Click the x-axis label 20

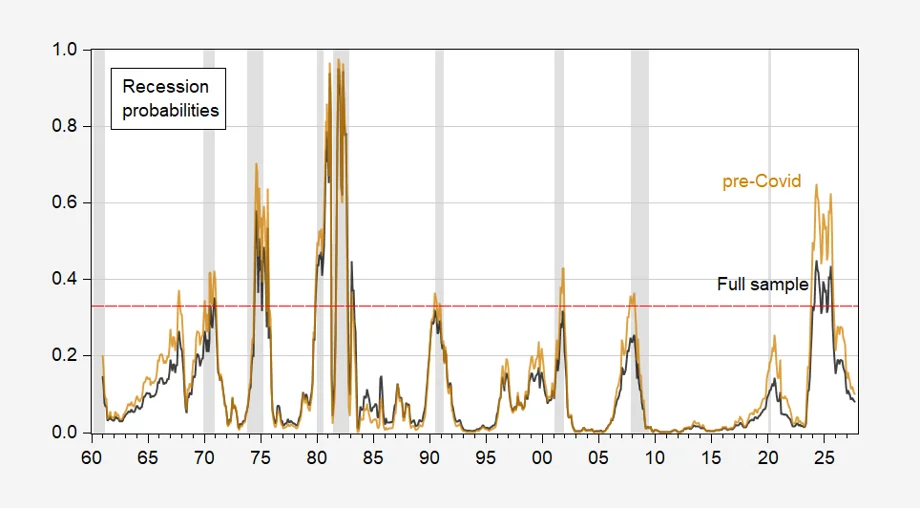pyautogui.click(x=768, y=458)
